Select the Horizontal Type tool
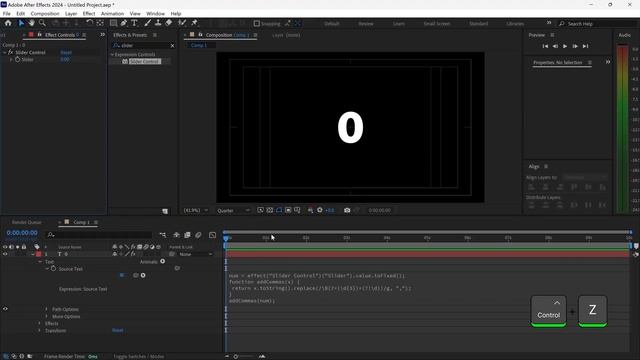Image resolution: width=640 pixels, height=360 pixels. (x=134, y=23)
